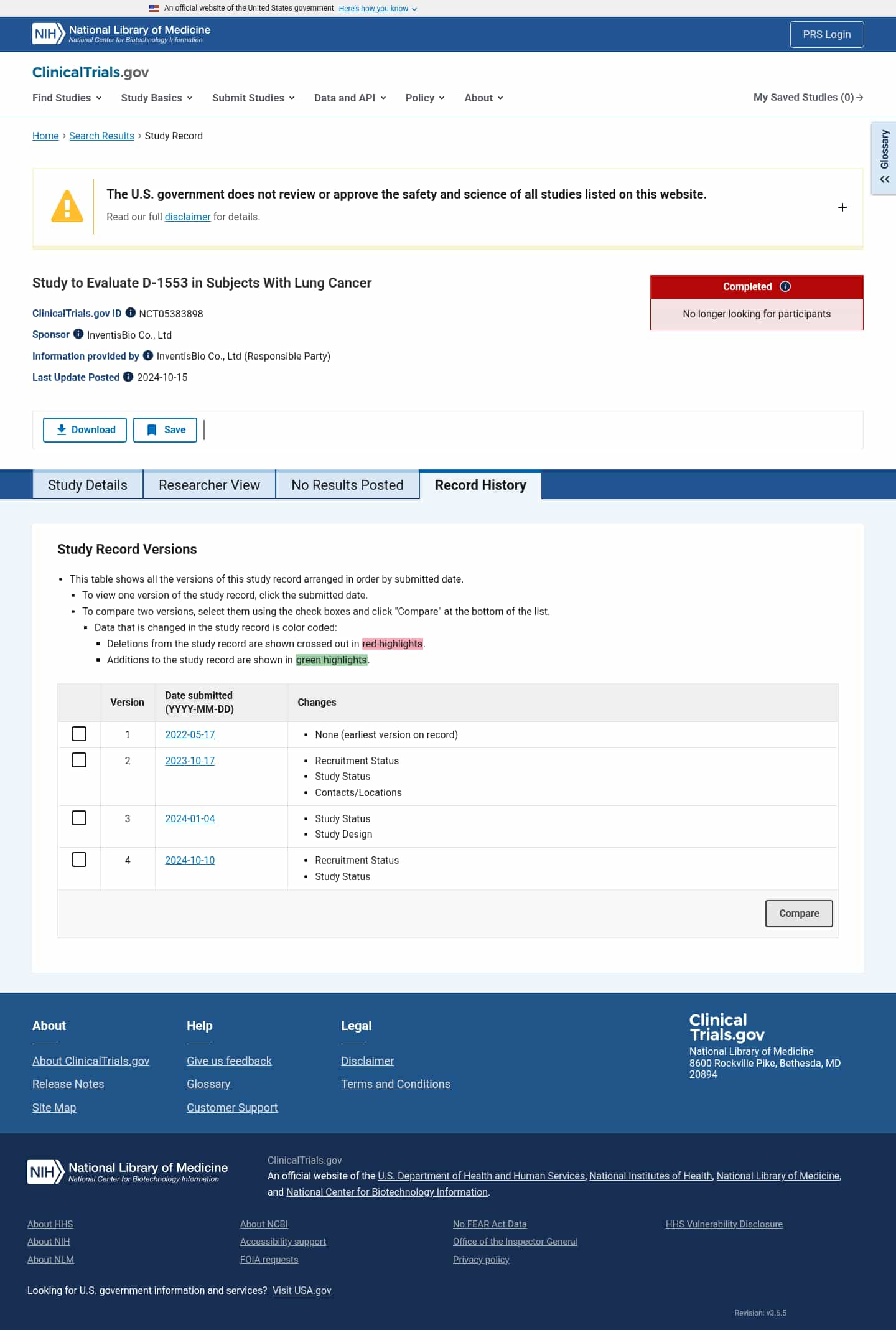Viewport: 896px width, 1330px height.
Task: Open Accessibility support link
Action: point(283,1241)
